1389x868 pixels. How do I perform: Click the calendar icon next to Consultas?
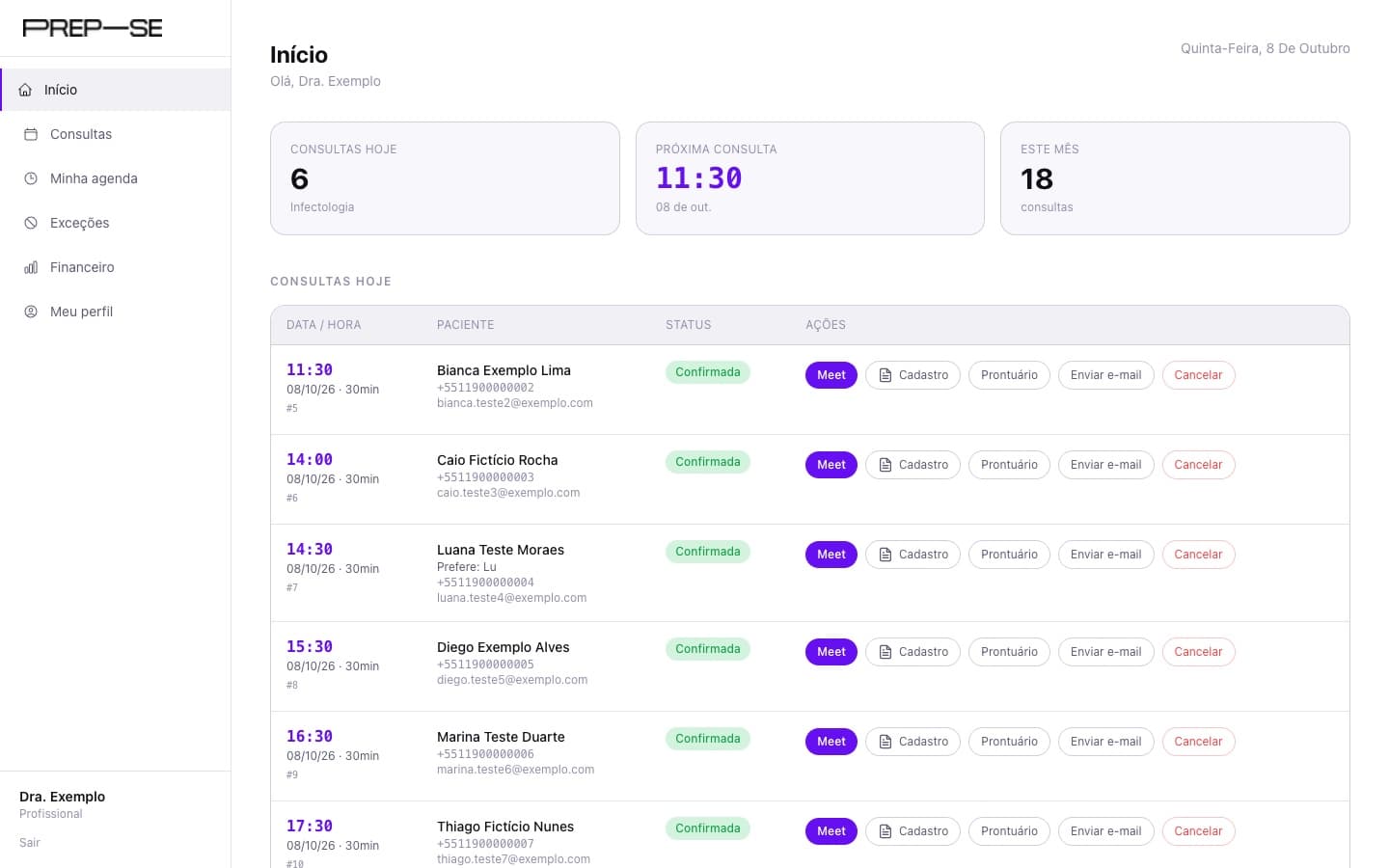(31, 134)
